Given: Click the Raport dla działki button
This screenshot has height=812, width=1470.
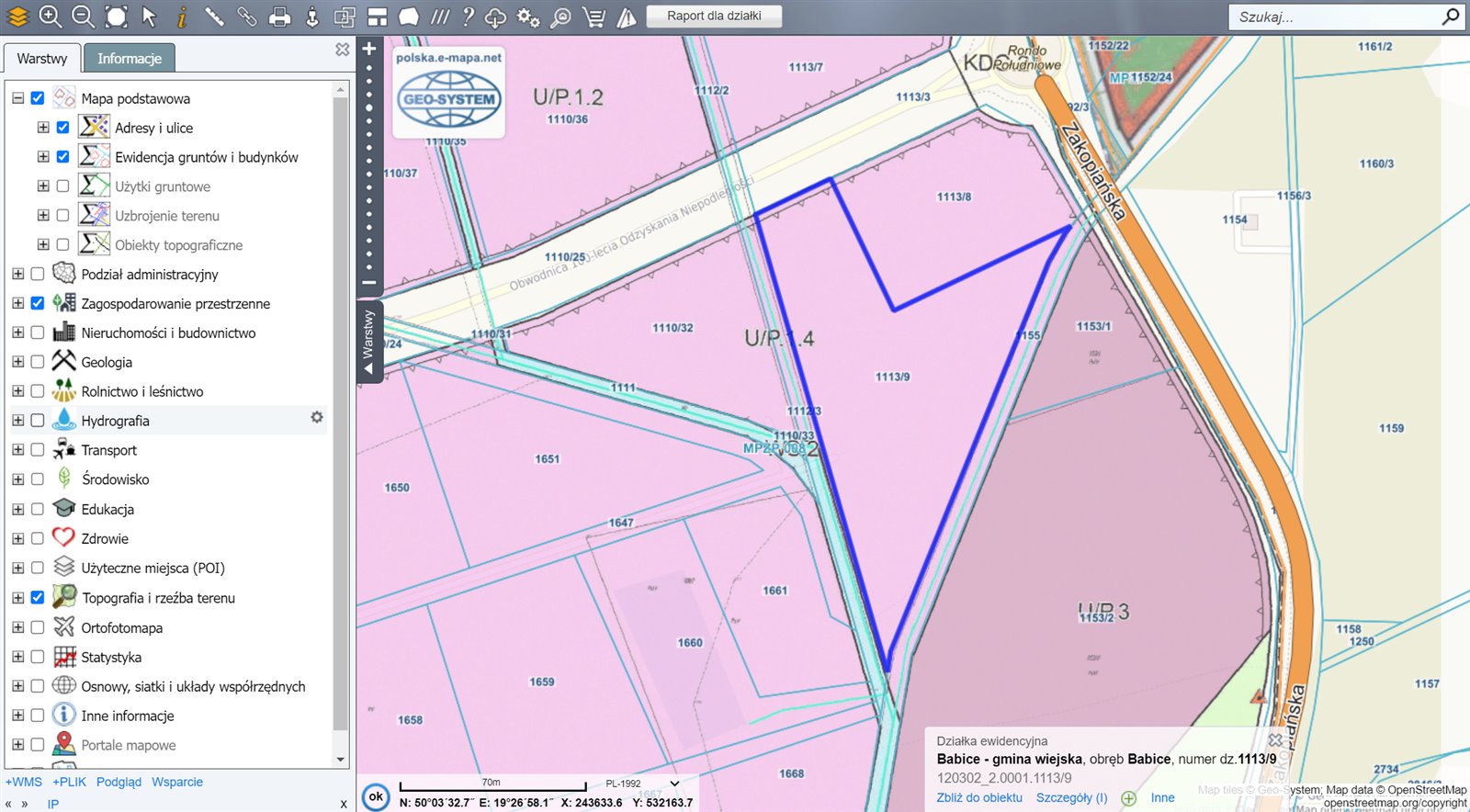Looking at the screenshot, I should click(x=714, y=16).
